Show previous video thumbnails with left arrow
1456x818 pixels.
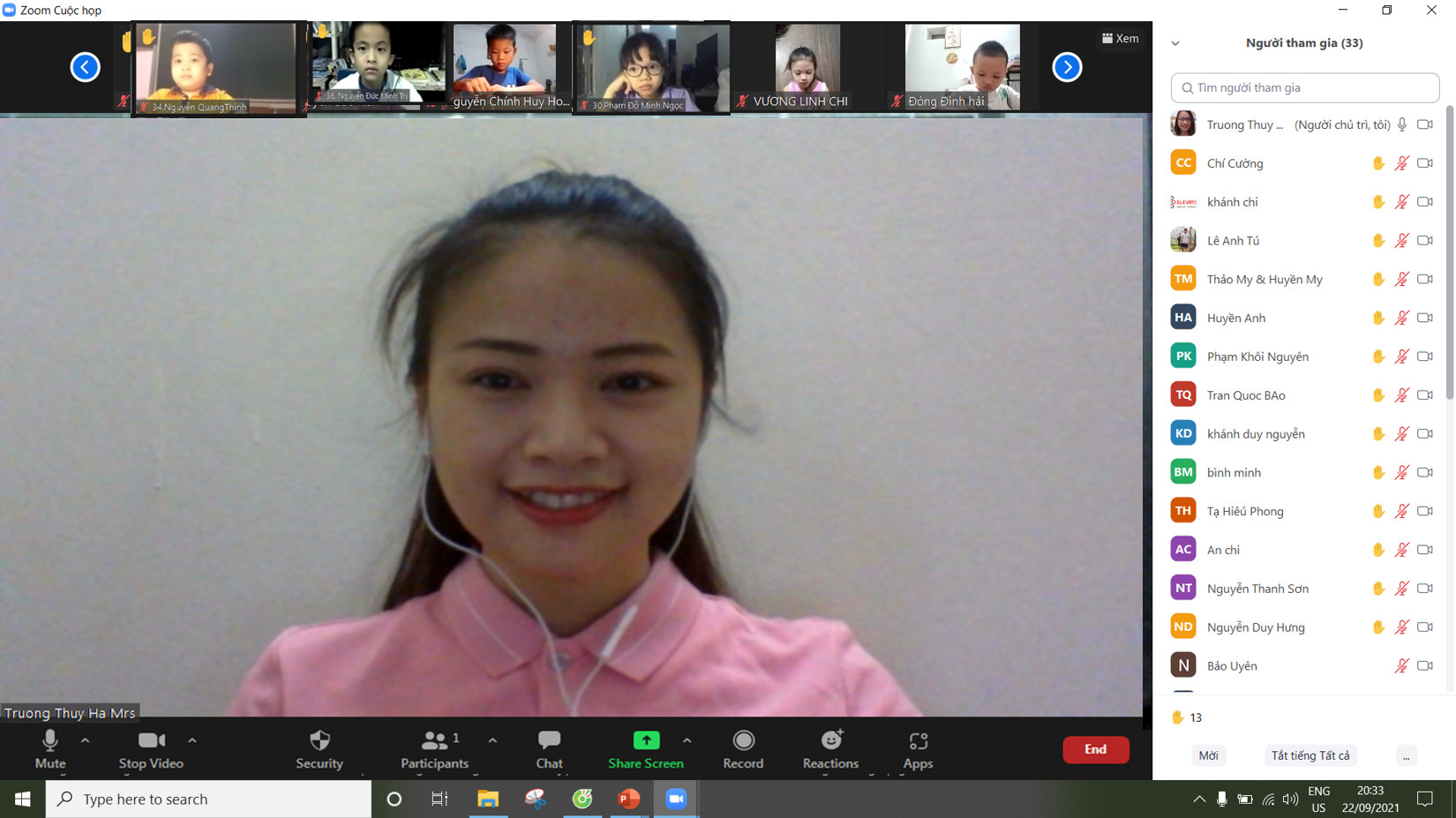(x=86, y=67)
